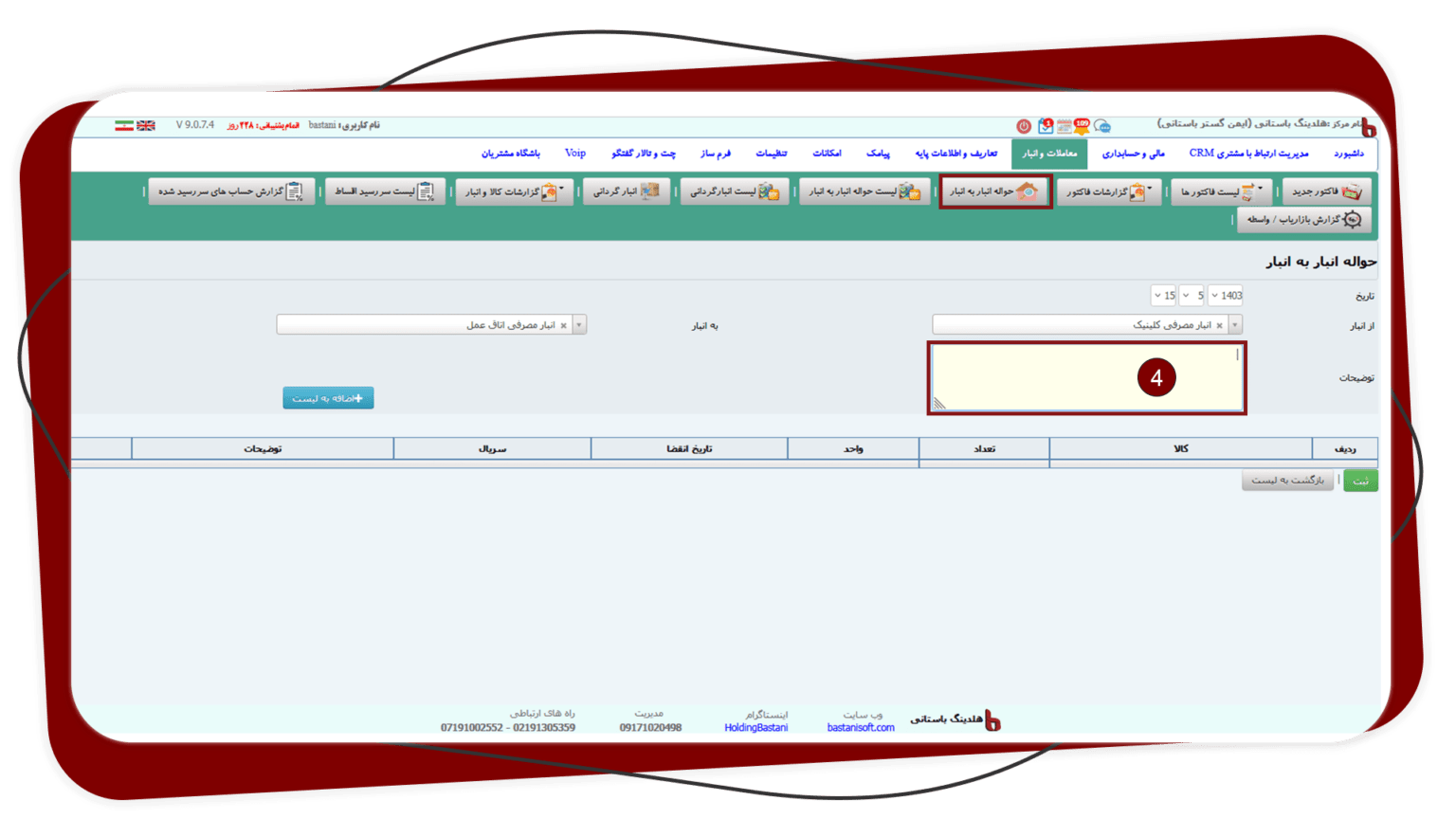The image size is (1456, 819).
Task: Click the واحد column header
Action: [x=853, y=449]
